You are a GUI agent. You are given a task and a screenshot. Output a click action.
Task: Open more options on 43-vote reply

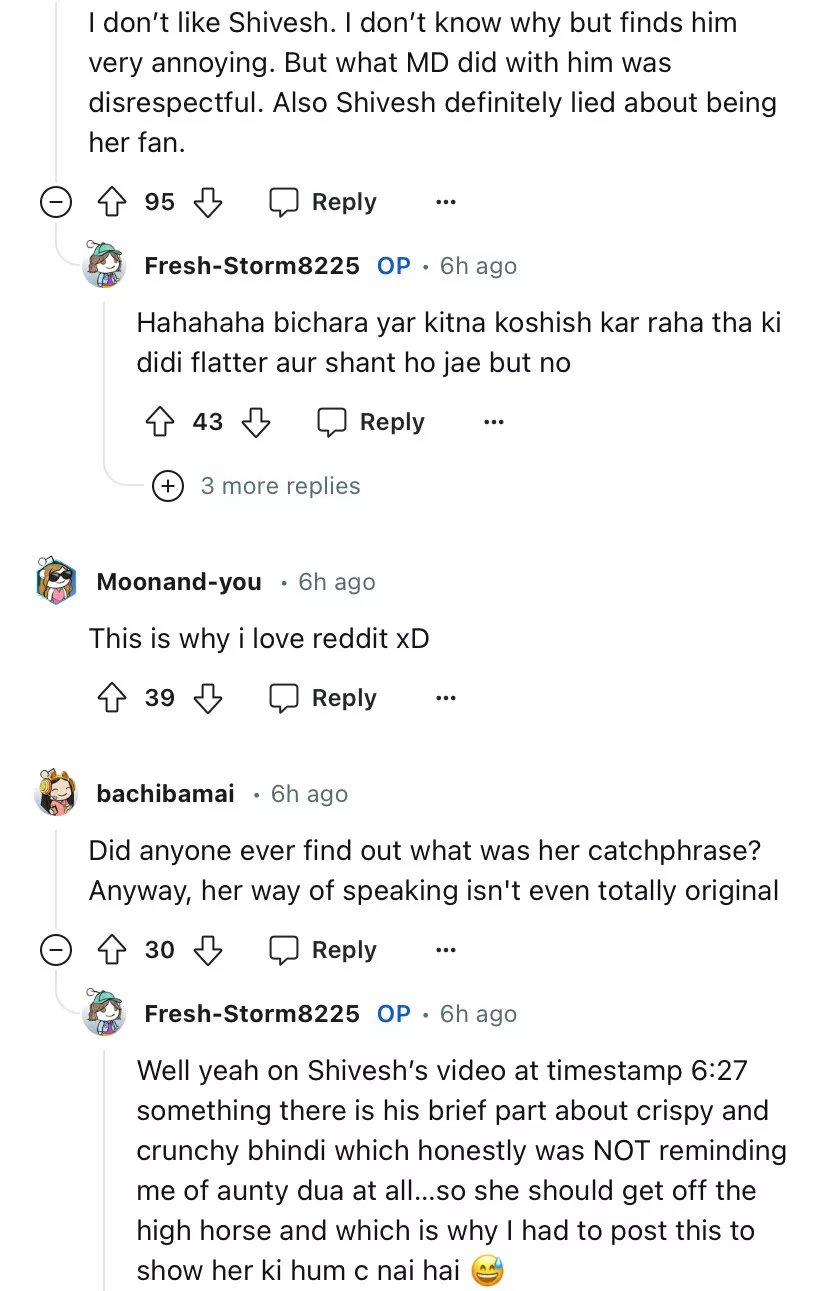point(494,422)
